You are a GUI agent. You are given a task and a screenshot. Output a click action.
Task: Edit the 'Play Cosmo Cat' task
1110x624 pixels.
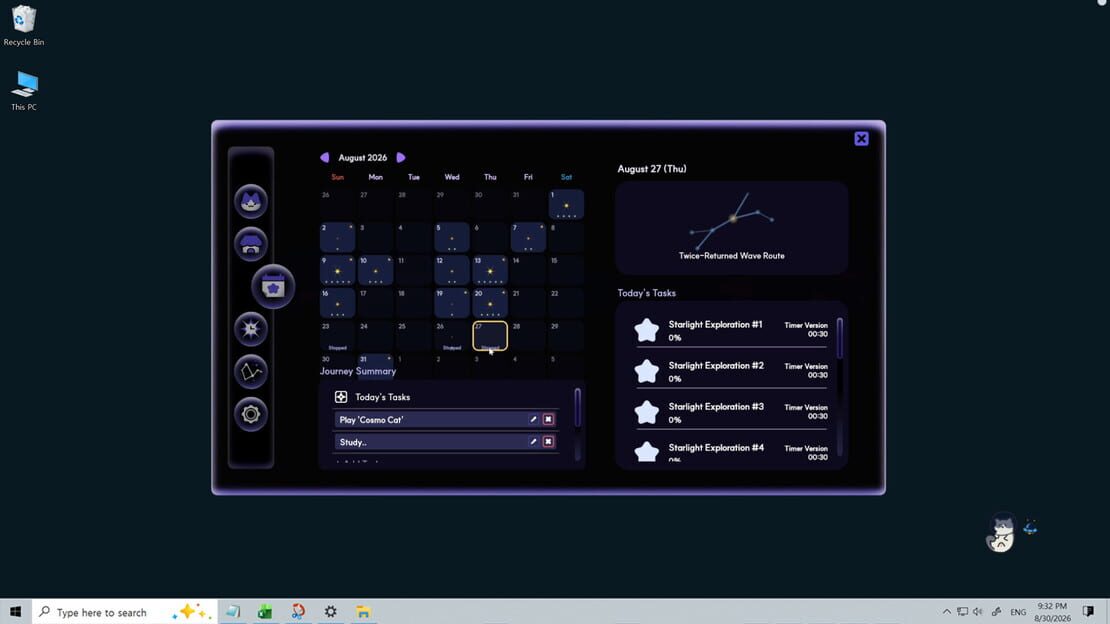533,419
